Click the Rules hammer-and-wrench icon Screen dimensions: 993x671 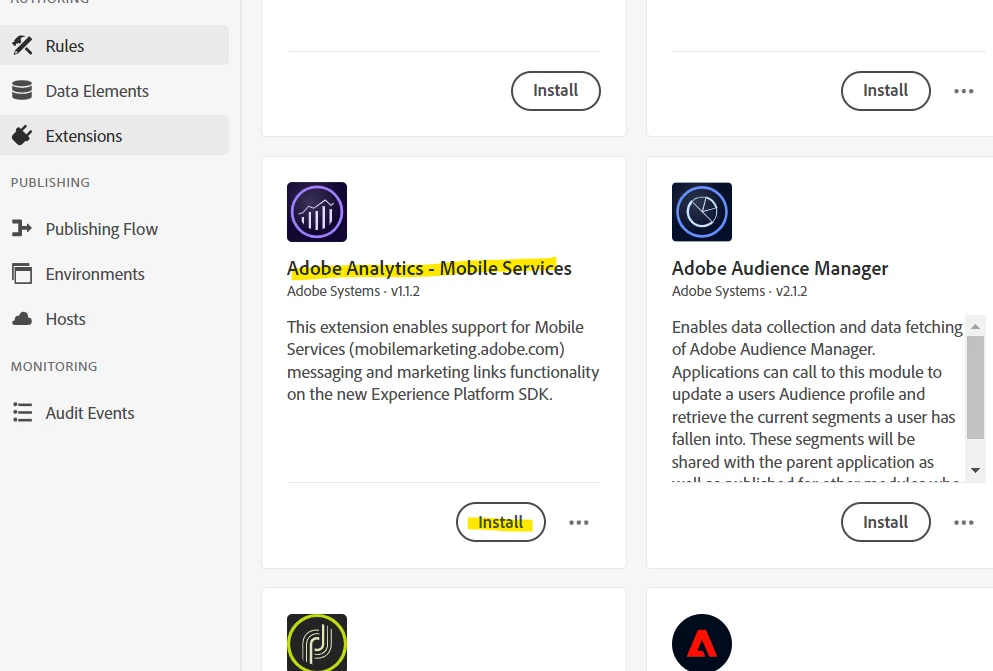[22, 46]
